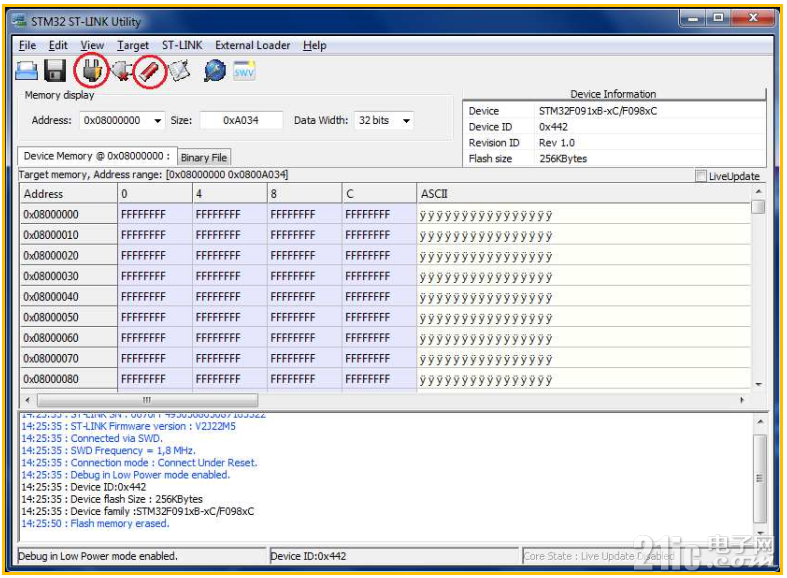Open the Data Width dropdown

coord(406,120)
